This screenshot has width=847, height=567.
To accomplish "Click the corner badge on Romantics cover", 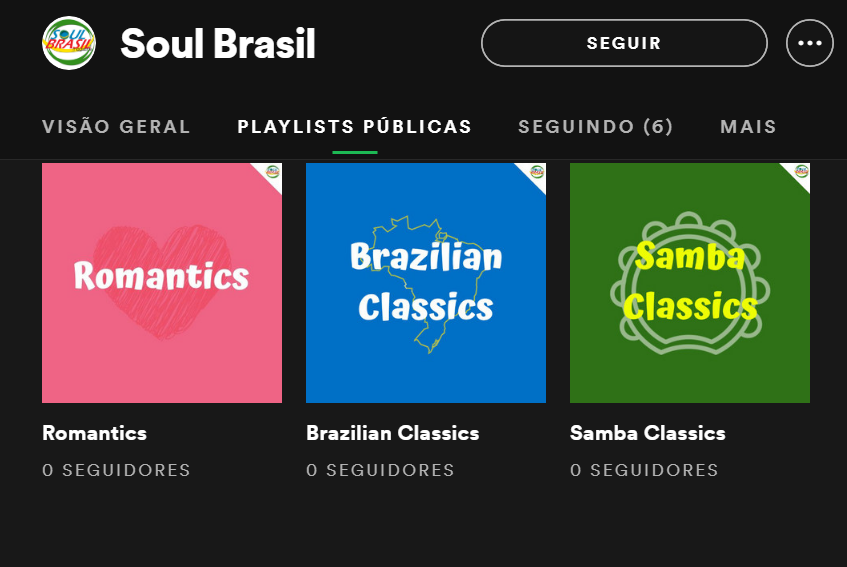I will click(272, 172).
